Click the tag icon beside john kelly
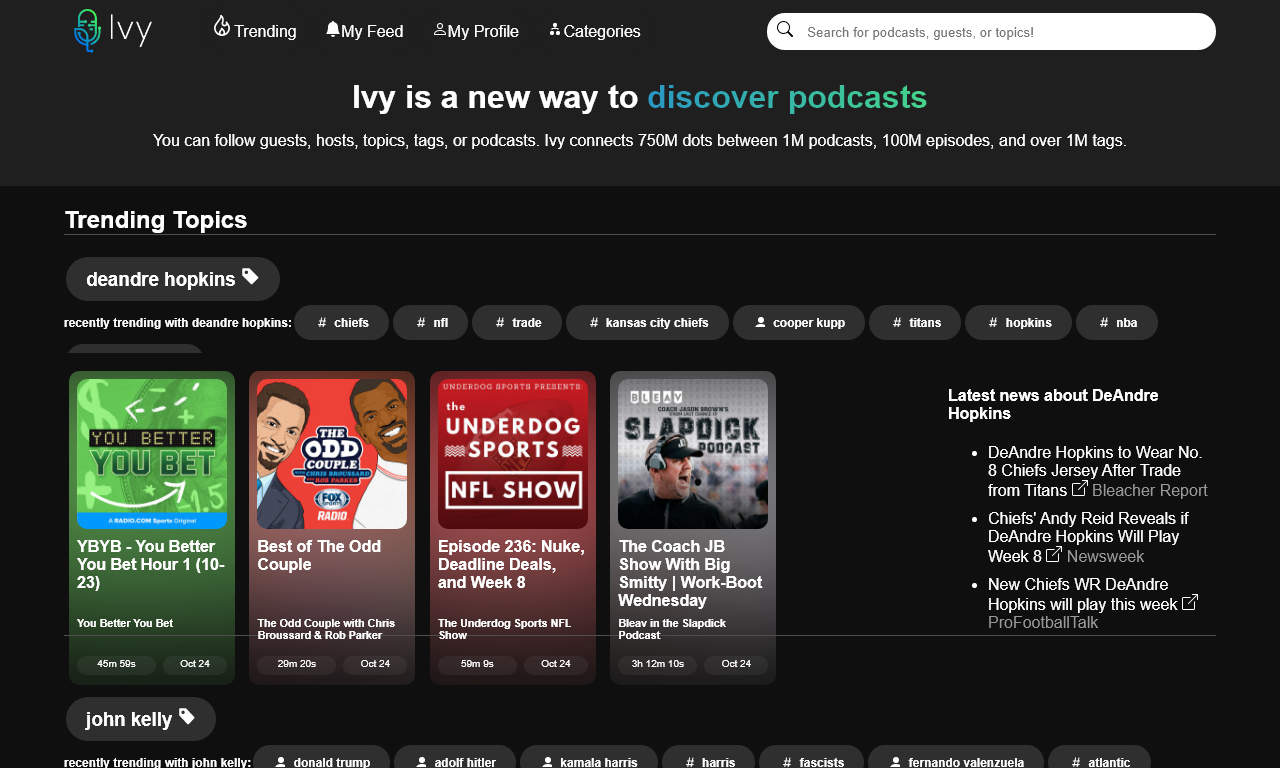This screenshot has width=1280, height=768. click(187, 717)
